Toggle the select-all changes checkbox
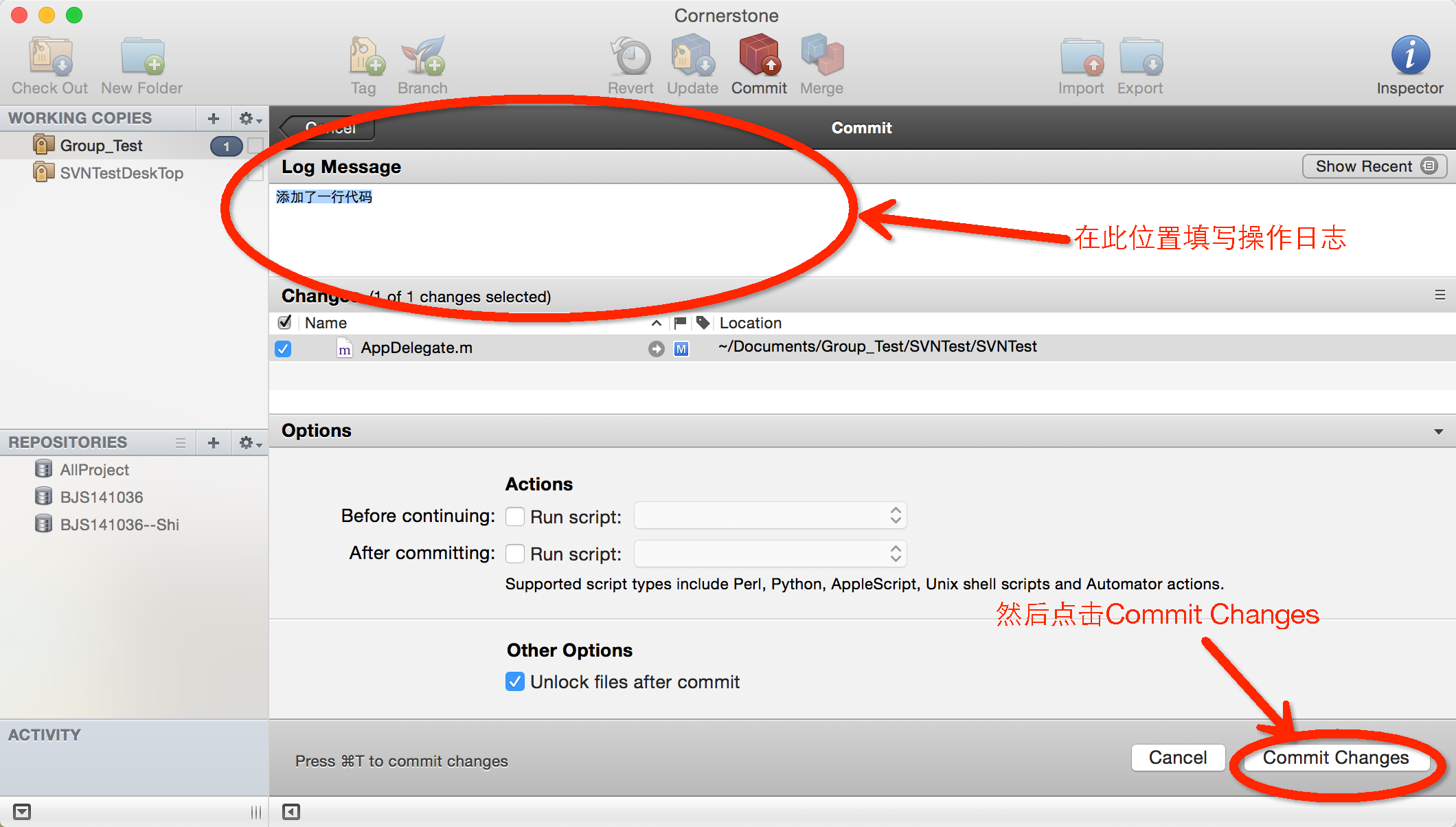The height and width of the screenshot is (827, 1456). coord(284,322)
